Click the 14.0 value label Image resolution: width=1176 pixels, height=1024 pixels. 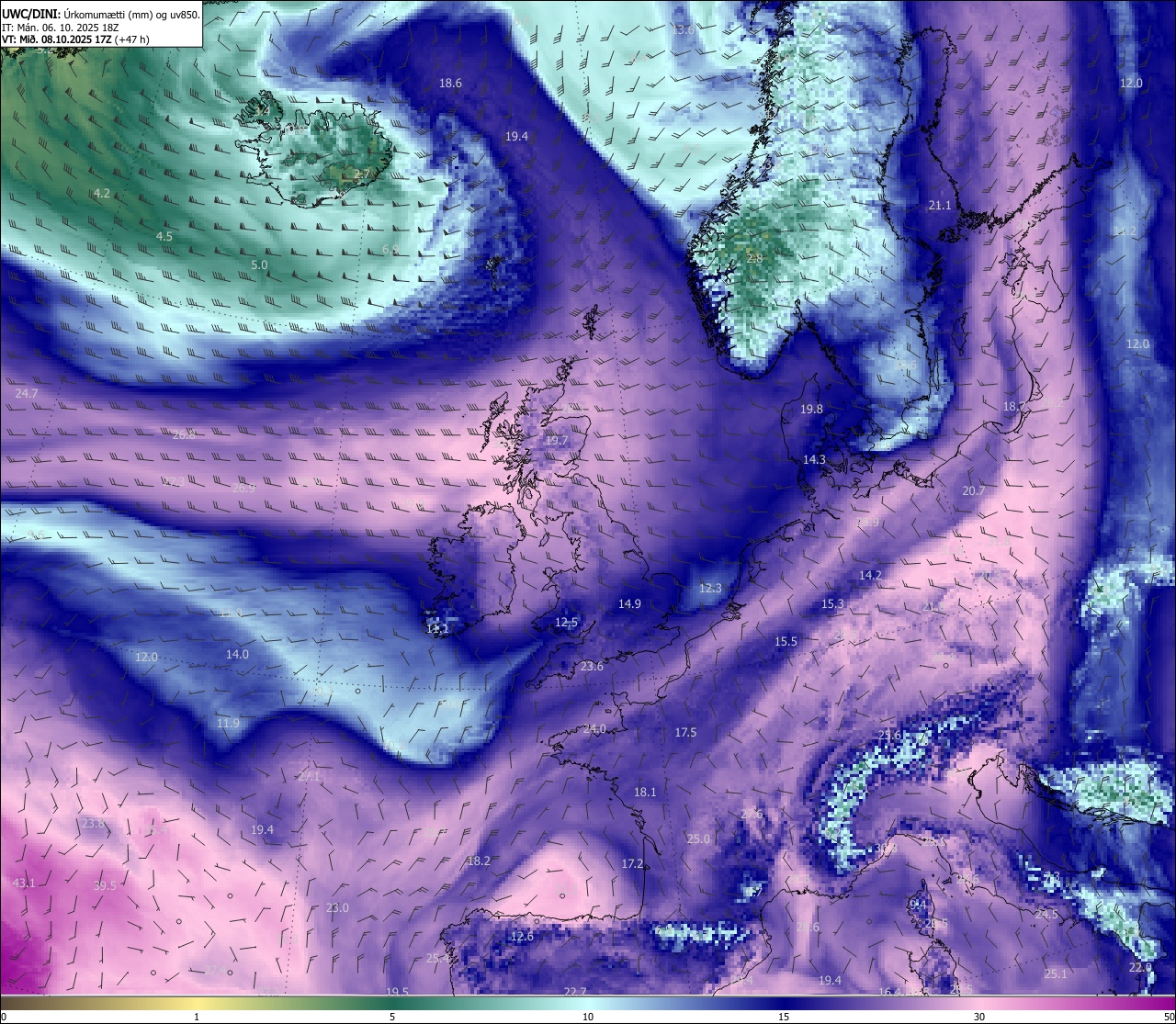click(237, 655)
